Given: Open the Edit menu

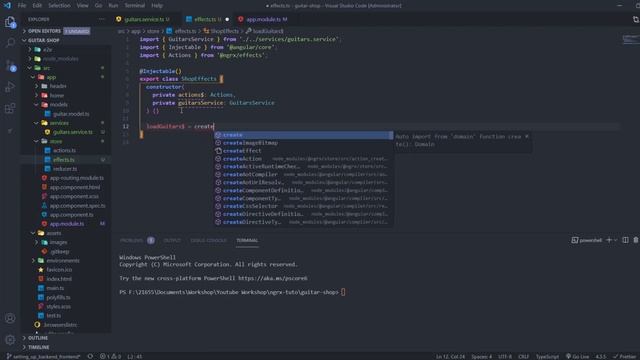Looking at the screenshot, I should click(x=37, y=6).
